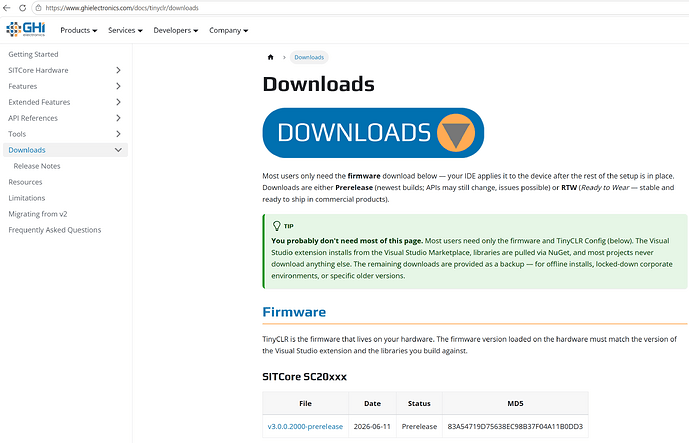Click the TIP lightbulb icon
The image size is (689, 443).
pyautogui.click(x=276, y=226)
